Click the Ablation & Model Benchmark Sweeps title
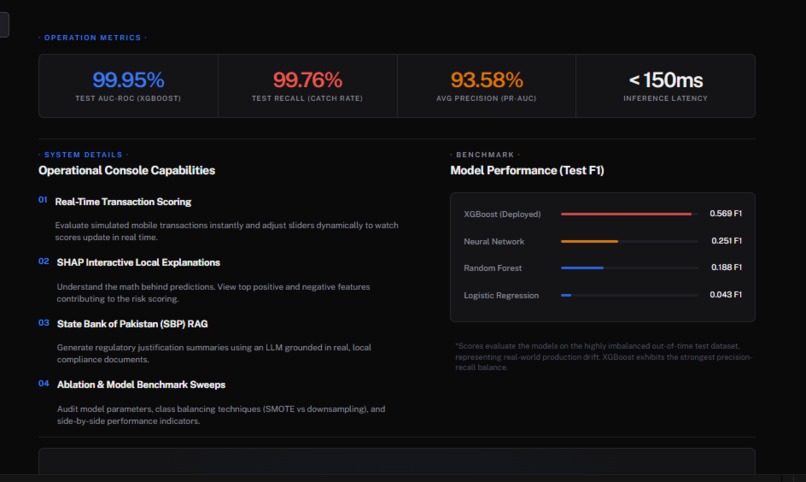The width and height of the screenshot is (806, 482). [141, 384]
